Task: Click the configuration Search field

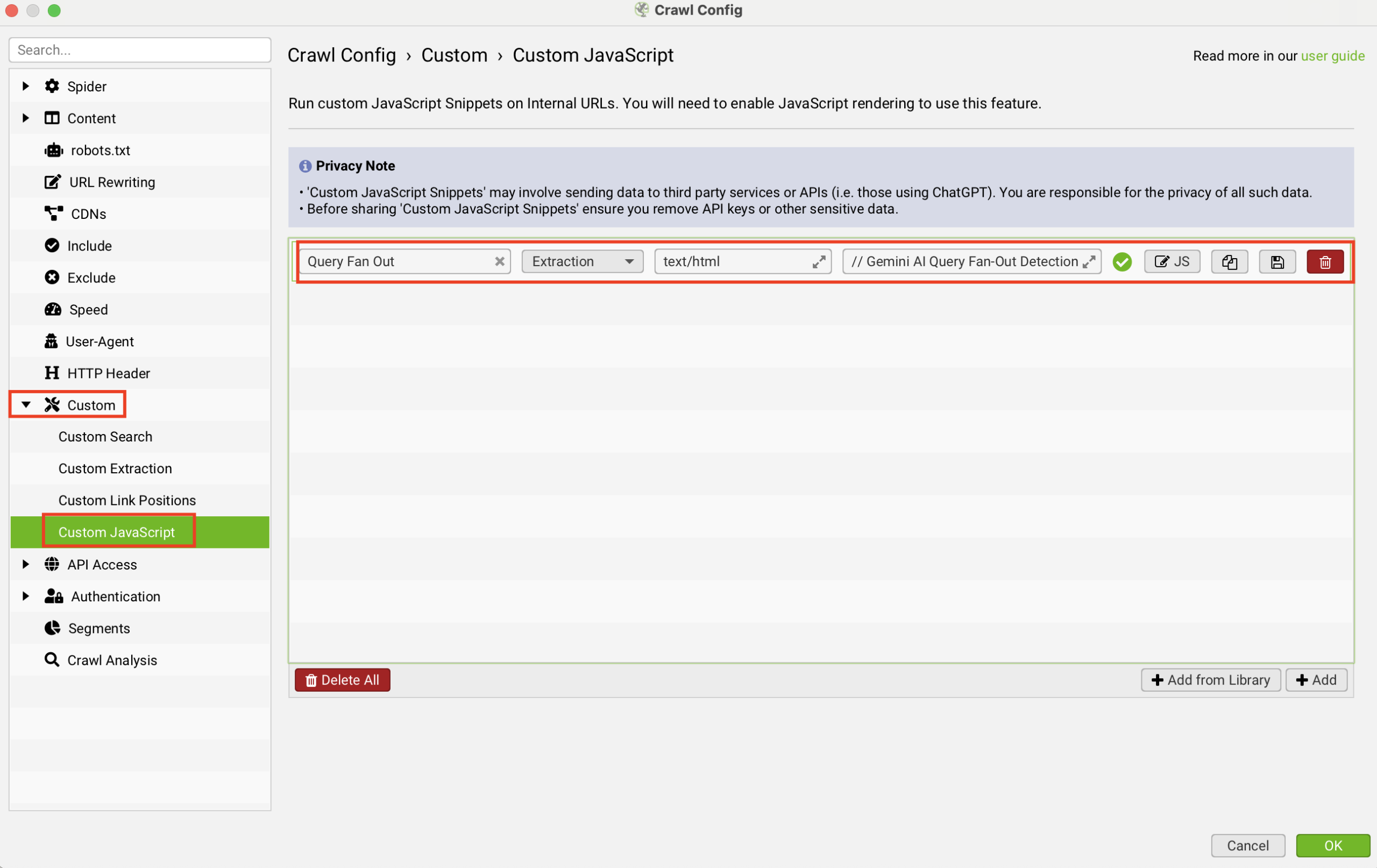Action: click(x=139, y=50)
